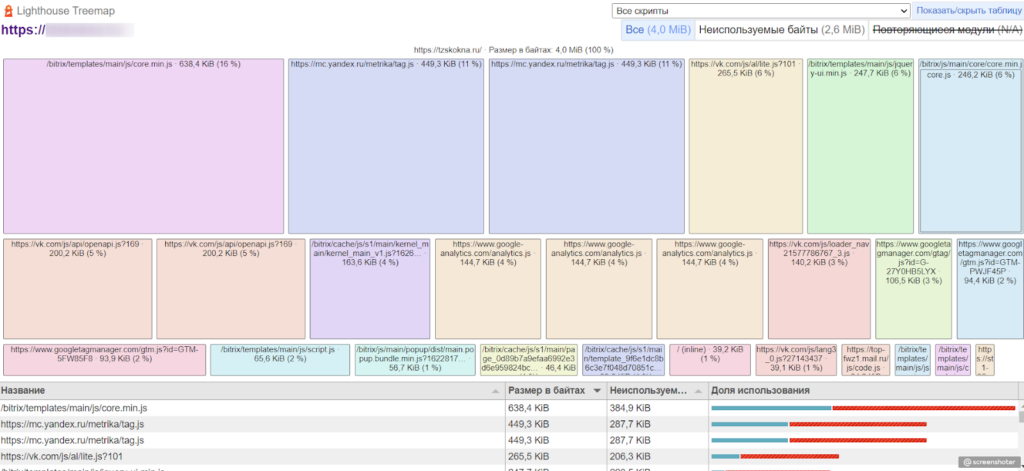The height and width of the screenshot is (471, 1024).
Task: Select the Все (4,0 MiB) view mode
Action: (657, 30)
